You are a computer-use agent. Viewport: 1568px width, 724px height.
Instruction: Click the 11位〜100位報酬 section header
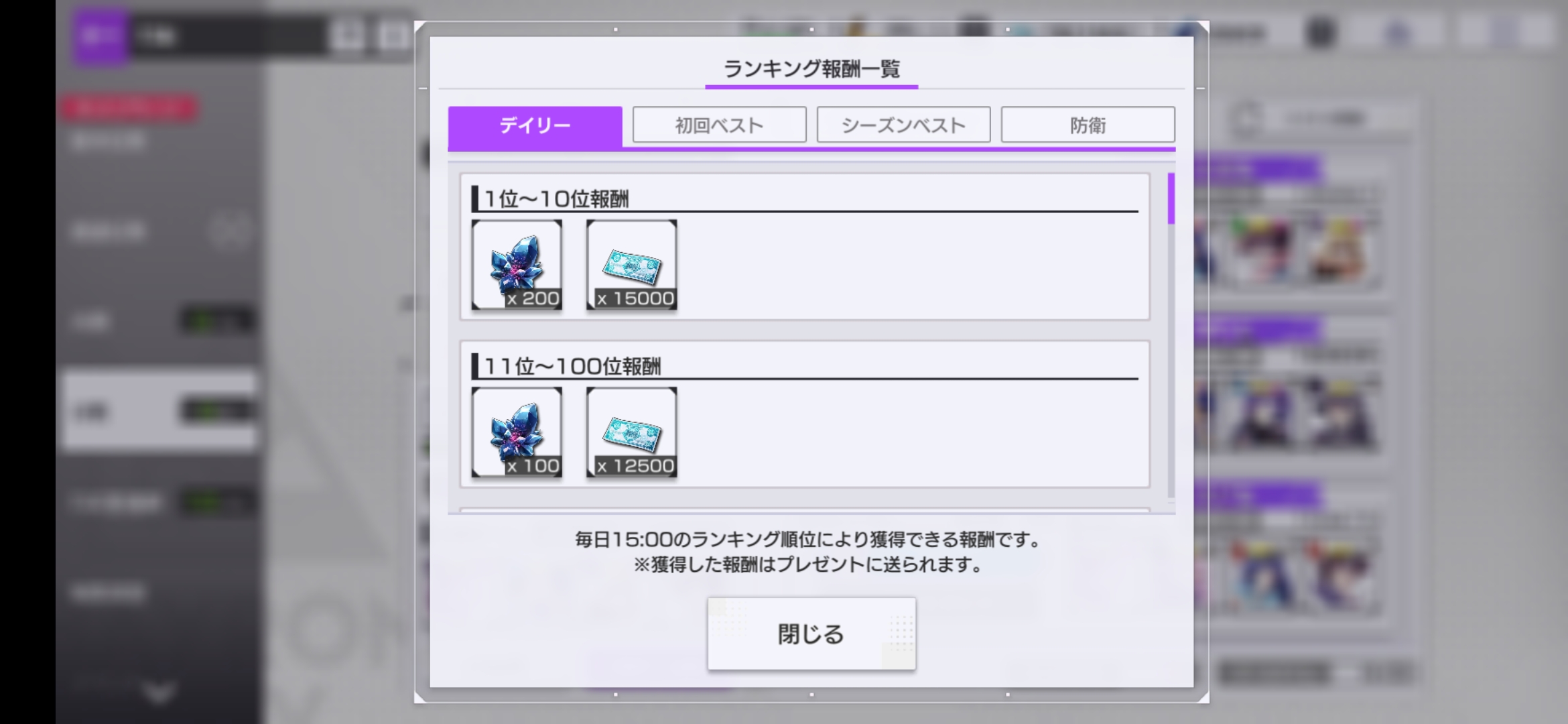pyautogui.click(x=572, y=367)
